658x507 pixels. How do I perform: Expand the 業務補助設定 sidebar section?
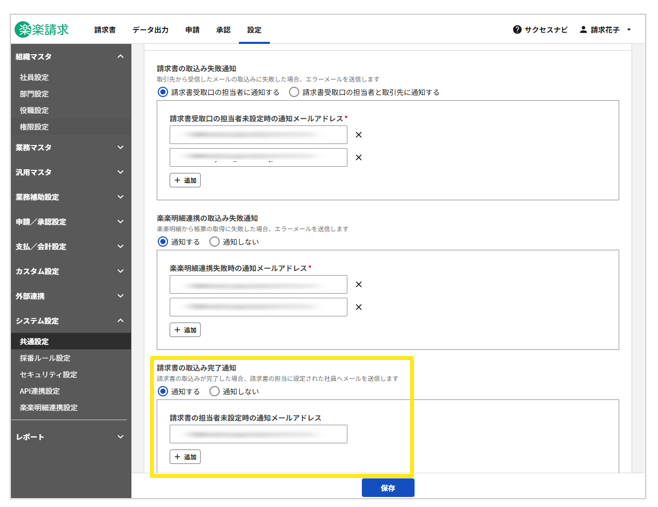point(120,197)
